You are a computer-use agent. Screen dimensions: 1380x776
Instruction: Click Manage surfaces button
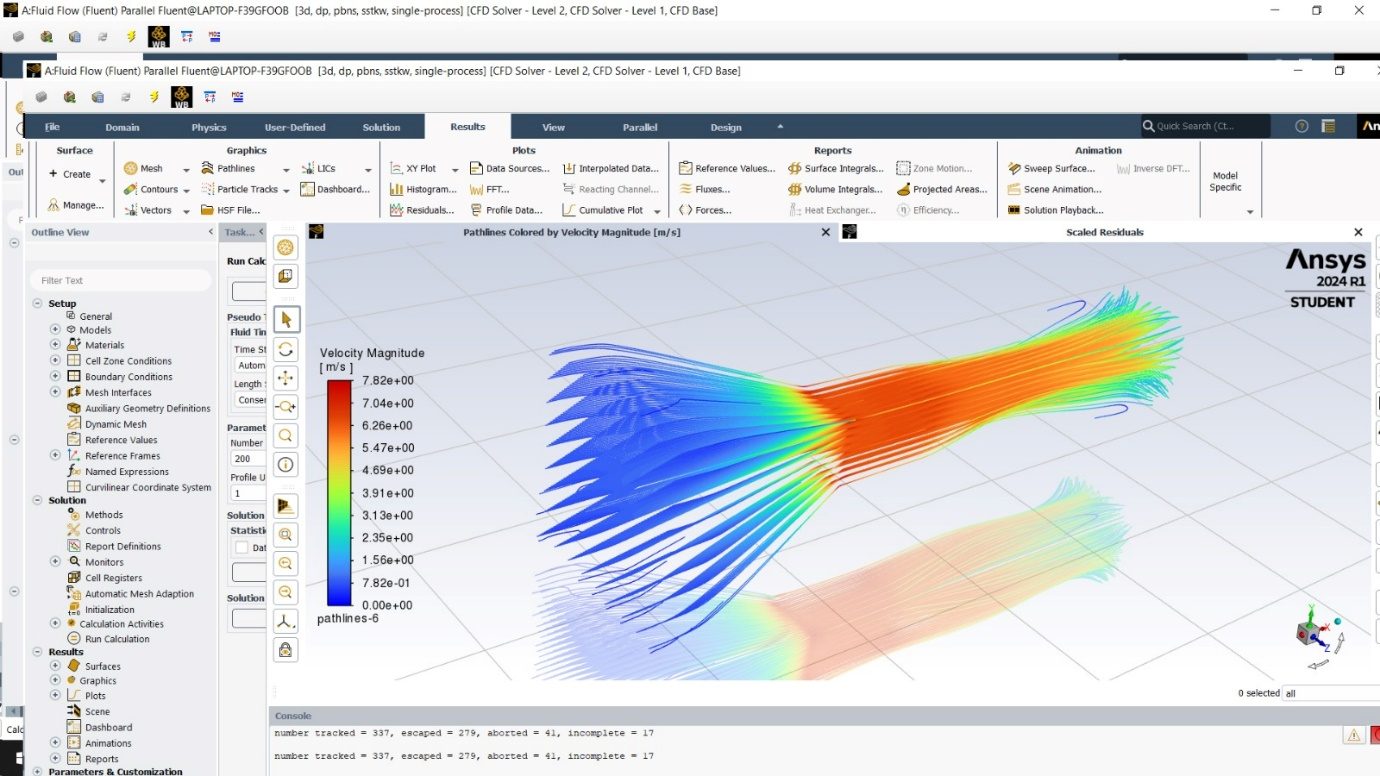point(76,205)
